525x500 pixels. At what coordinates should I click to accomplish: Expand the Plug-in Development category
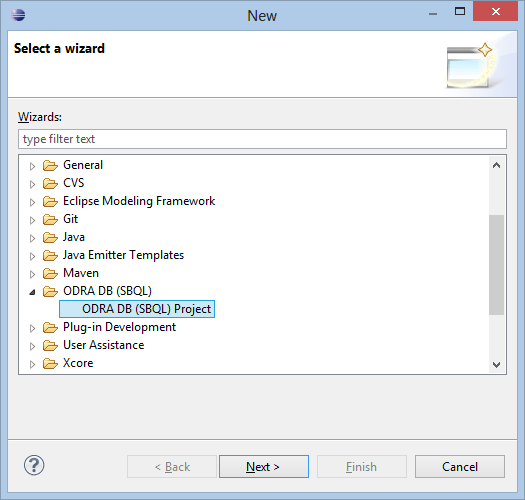click(32, 329)
